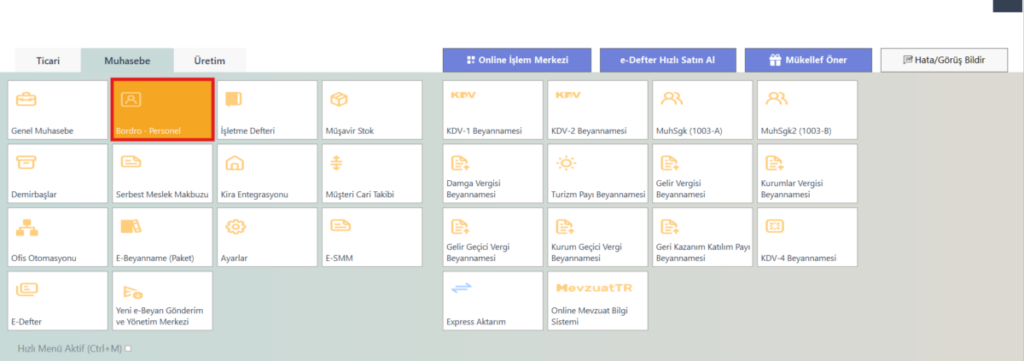
Task: Open the Müşavir Stok tile
Action: tap(372, 110)
